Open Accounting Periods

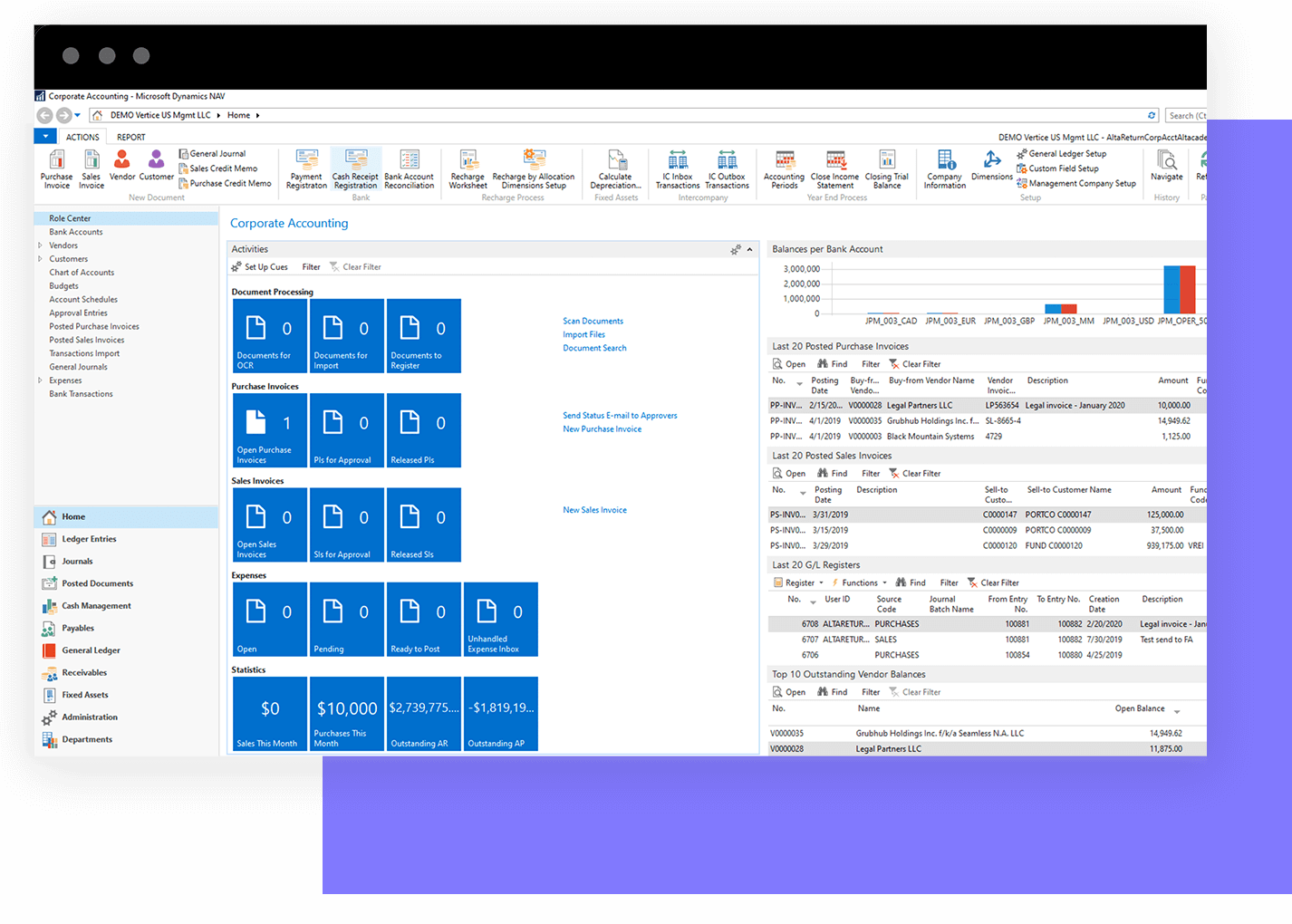pyautogui.click(x=785, y=169)
